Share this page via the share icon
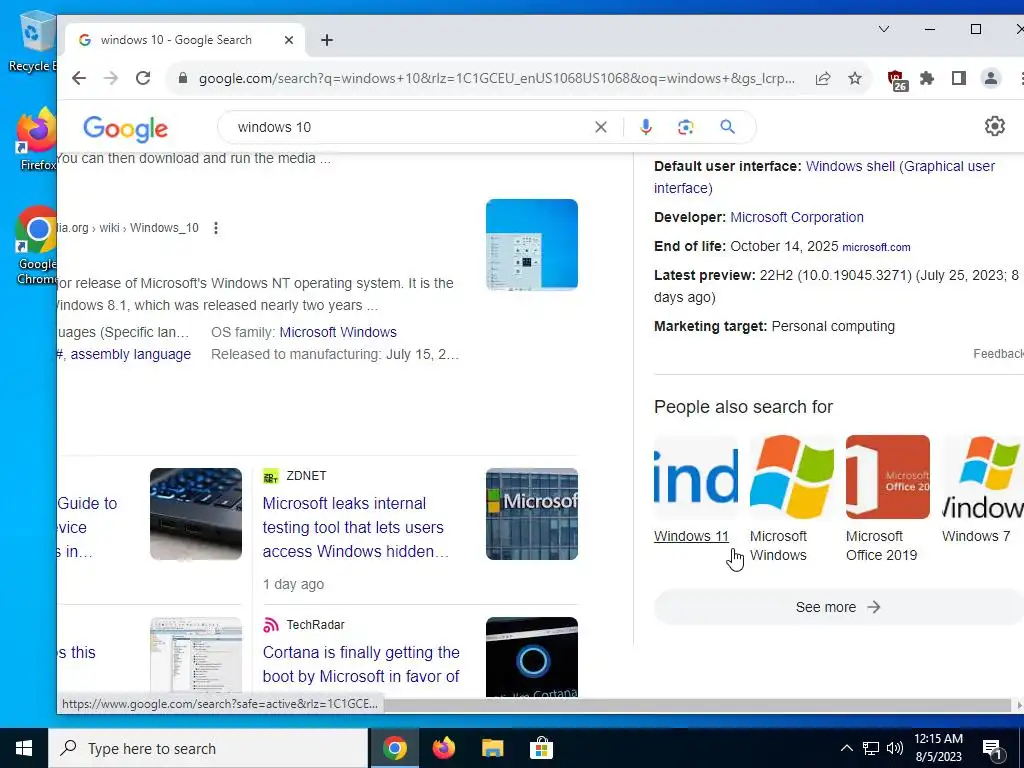 (823, 78)
